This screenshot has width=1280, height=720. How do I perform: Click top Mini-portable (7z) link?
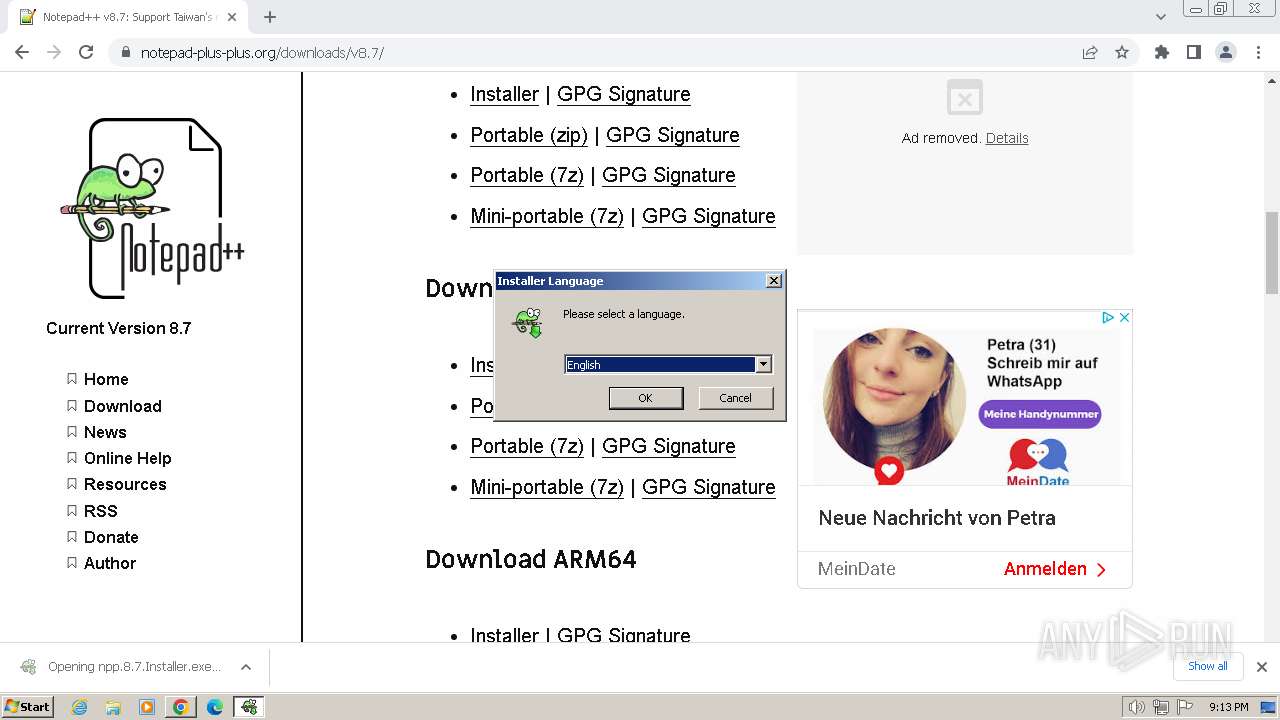click(x=547, y=216)
